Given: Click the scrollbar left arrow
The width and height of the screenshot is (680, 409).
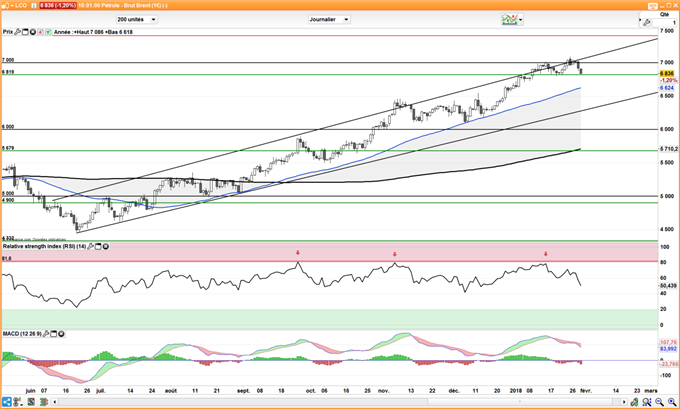Looking at the screenshot, I should pos(55,402).
